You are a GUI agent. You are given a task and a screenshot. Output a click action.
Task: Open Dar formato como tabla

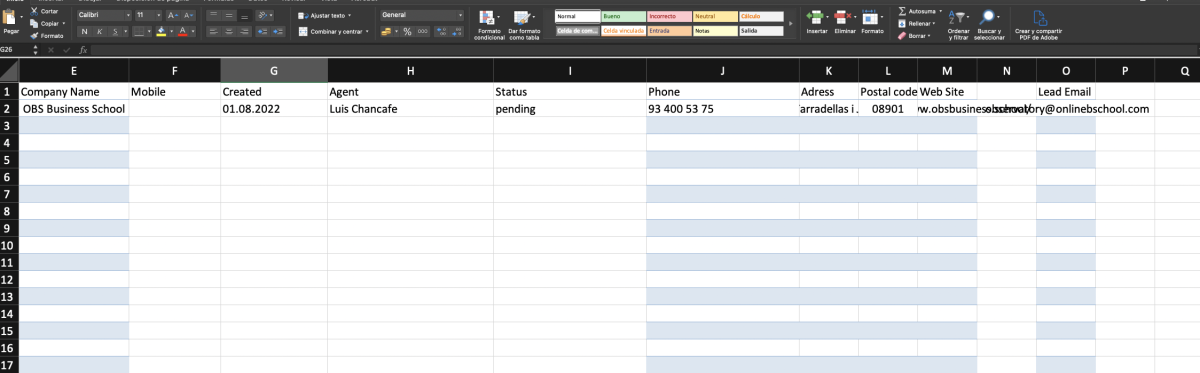pos(525,24)
